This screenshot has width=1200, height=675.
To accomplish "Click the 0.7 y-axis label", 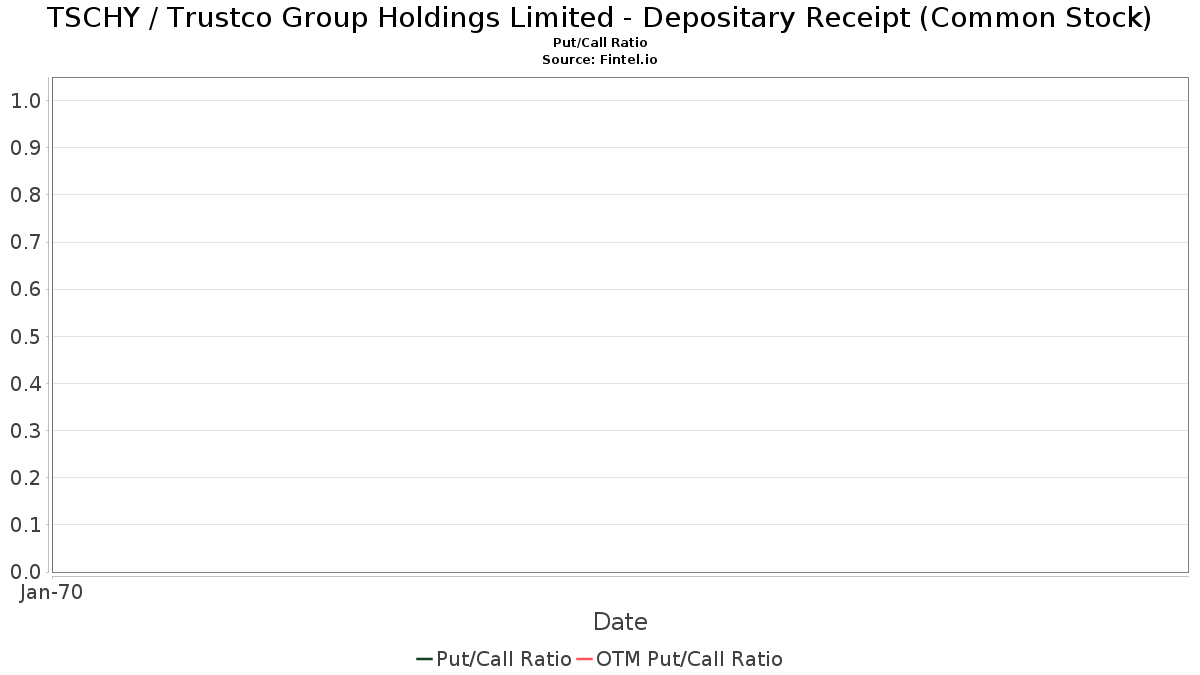I will tap(25, 242).
